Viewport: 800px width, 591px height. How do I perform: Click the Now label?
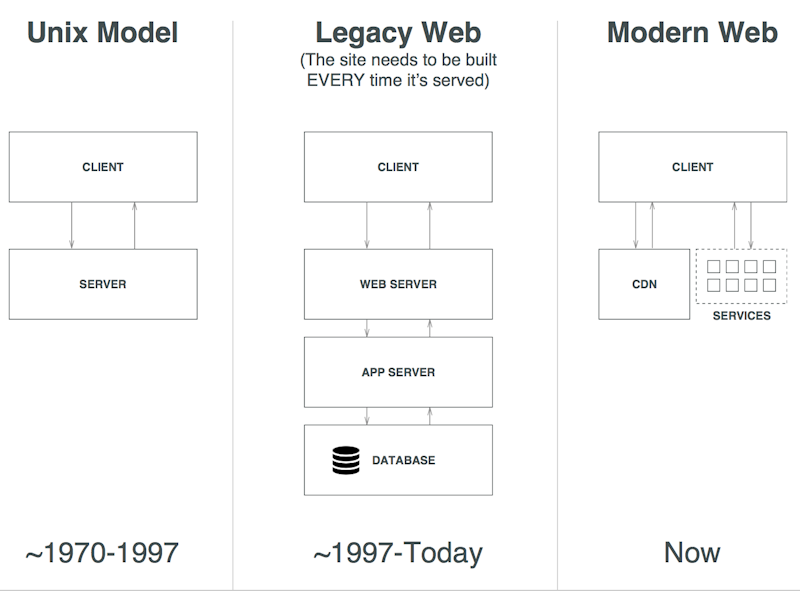[x=692, y=553]
